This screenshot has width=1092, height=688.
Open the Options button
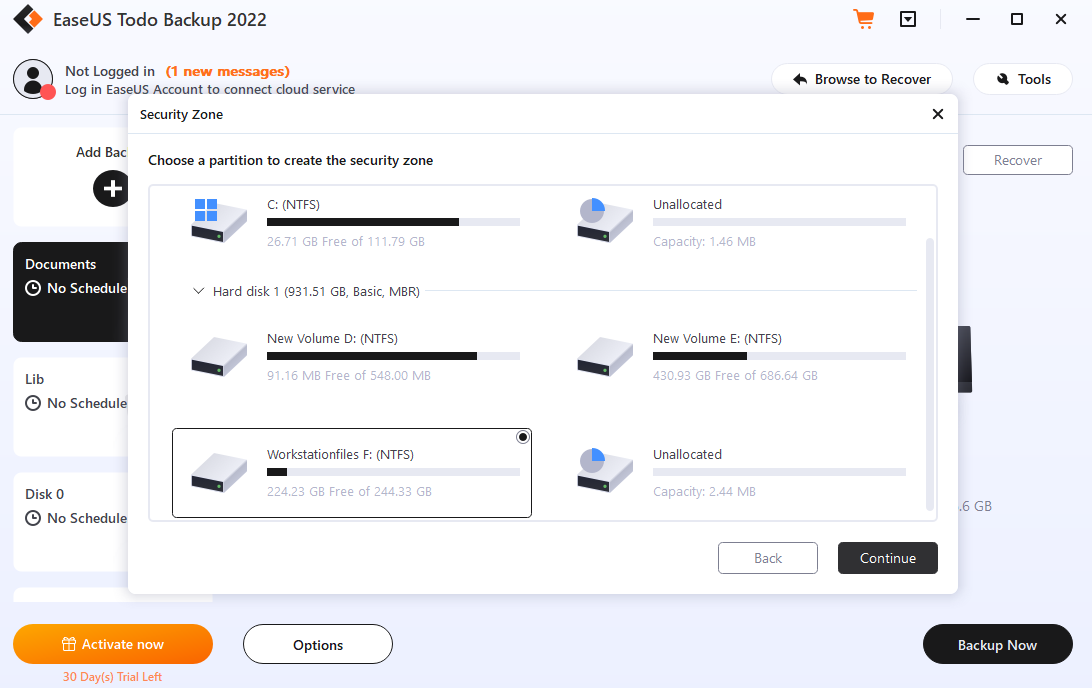[x=318, y=644]
